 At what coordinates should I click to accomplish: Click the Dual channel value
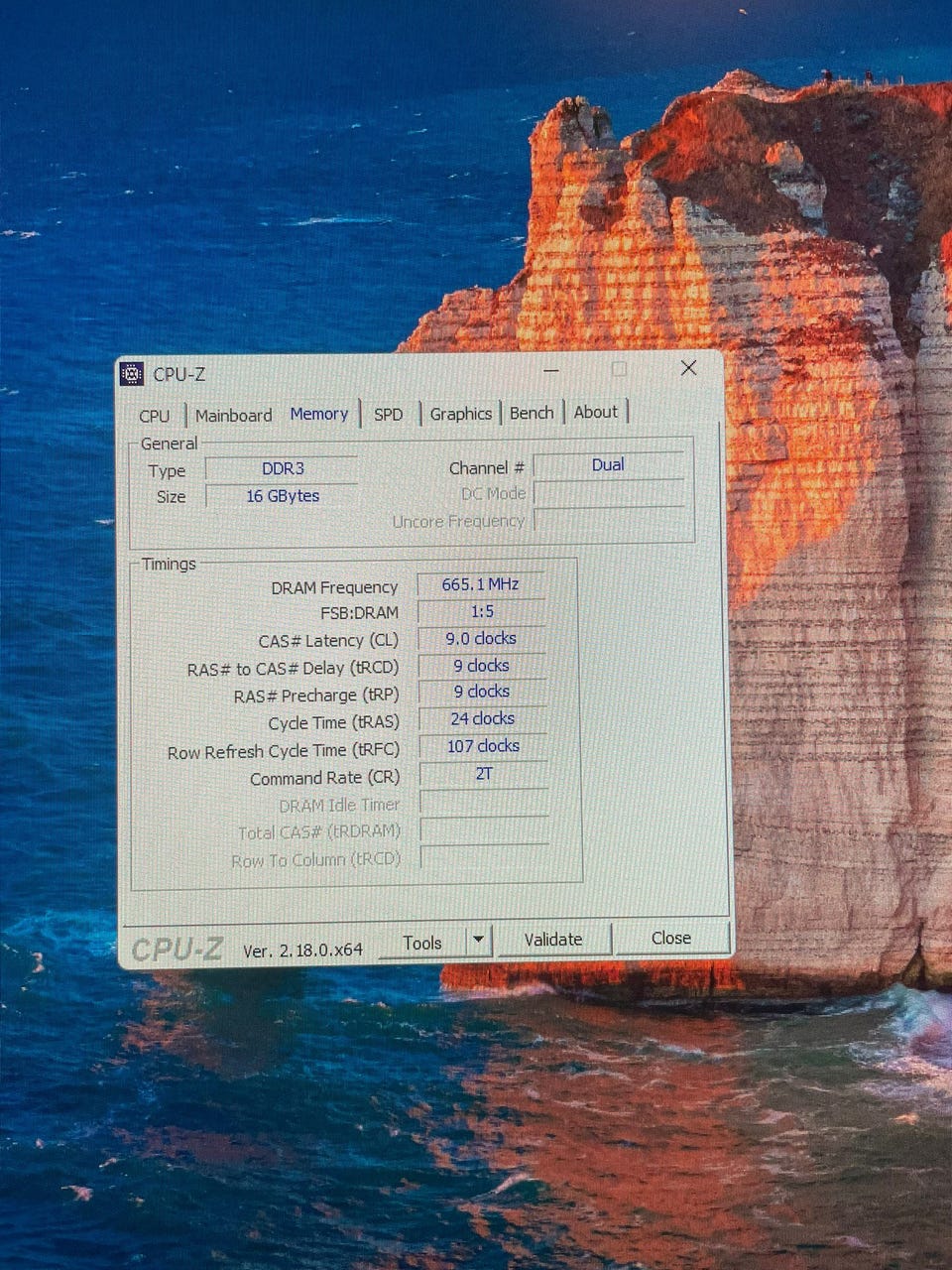point(608,464)
